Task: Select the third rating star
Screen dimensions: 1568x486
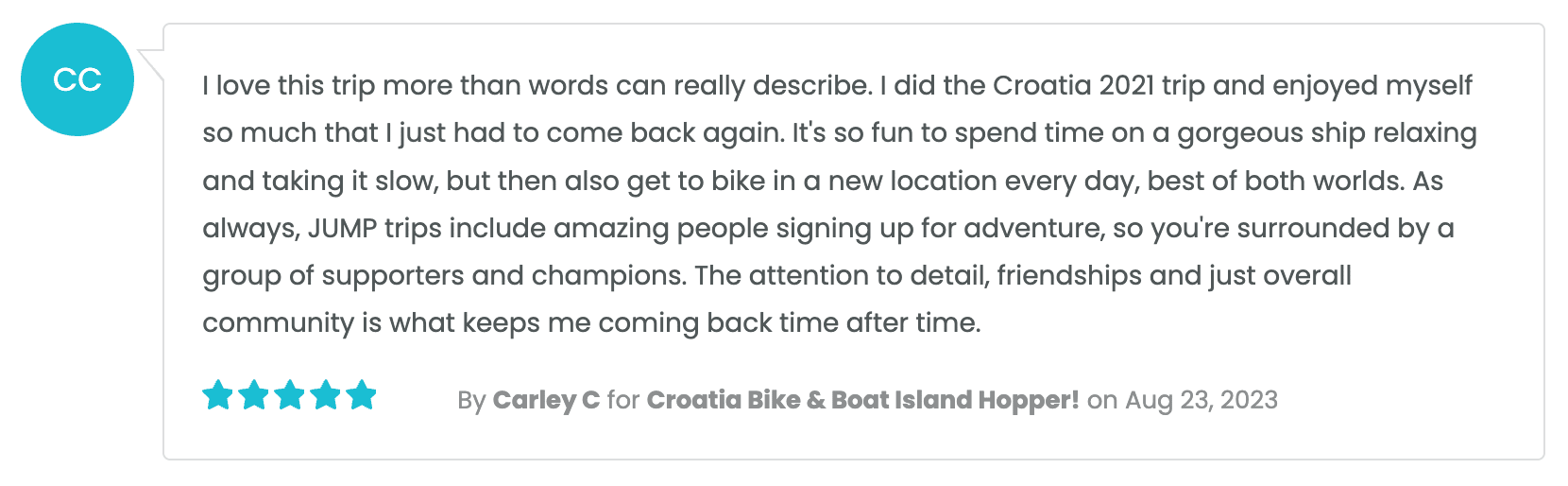Action: pos(290,394)
